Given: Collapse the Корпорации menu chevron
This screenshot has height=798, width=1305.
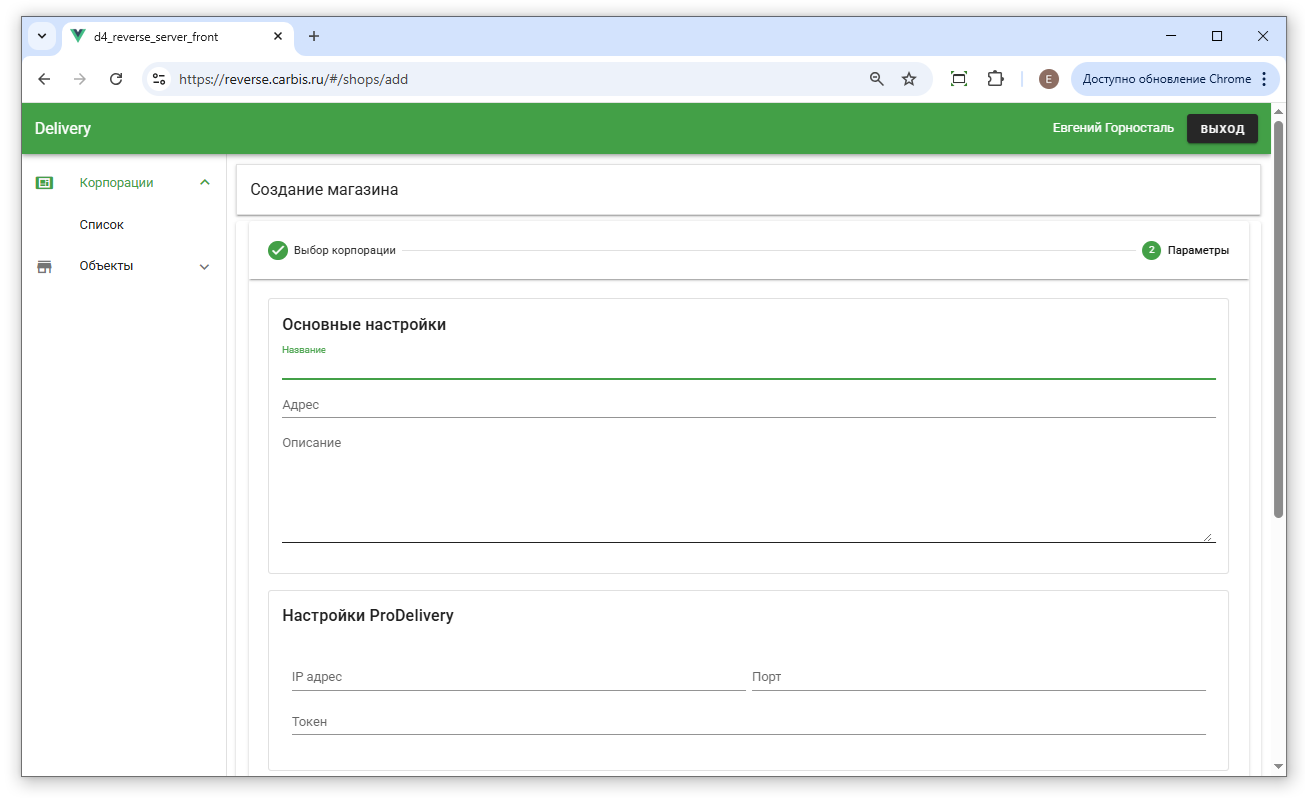Looking at the screenshot, I should 205,183.
